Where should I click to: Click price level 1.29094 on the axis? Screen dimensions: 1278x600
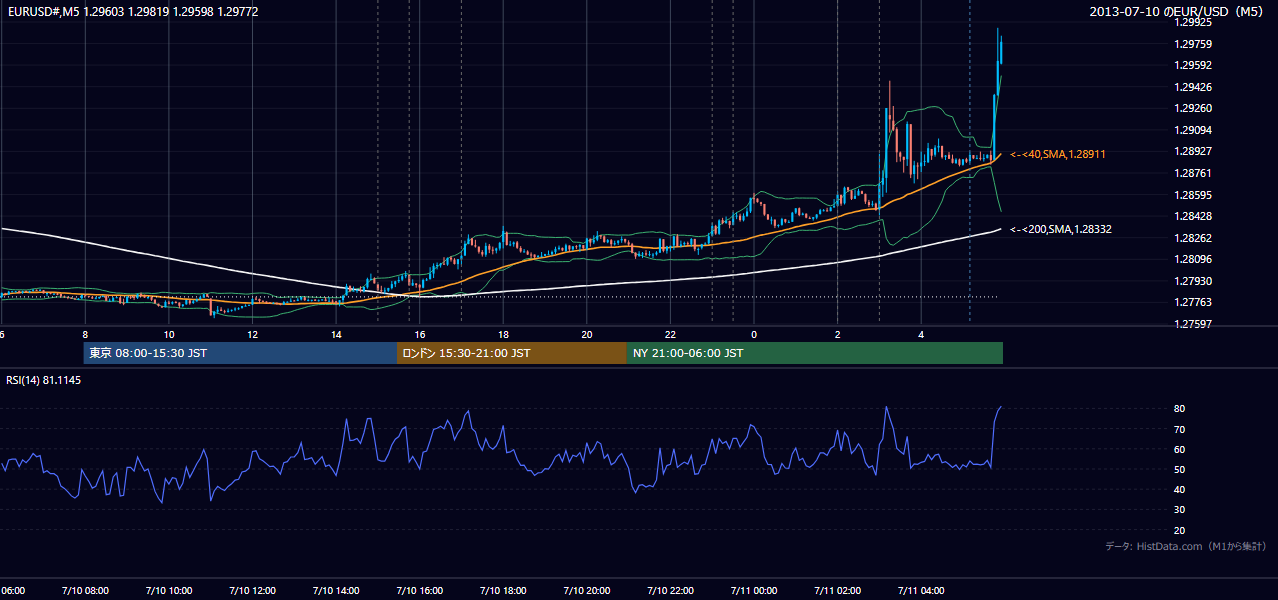[1193, 130]
